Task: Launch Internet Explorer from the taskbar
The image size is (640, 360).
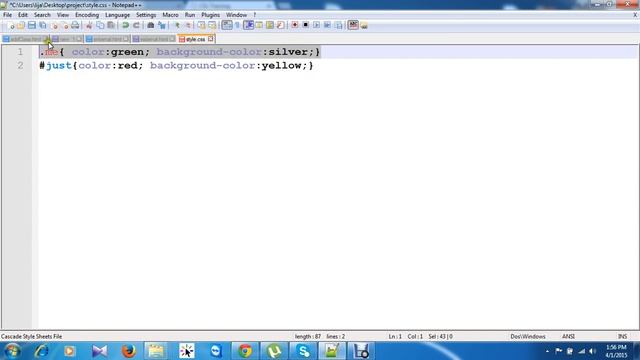Action: [41, 351]
